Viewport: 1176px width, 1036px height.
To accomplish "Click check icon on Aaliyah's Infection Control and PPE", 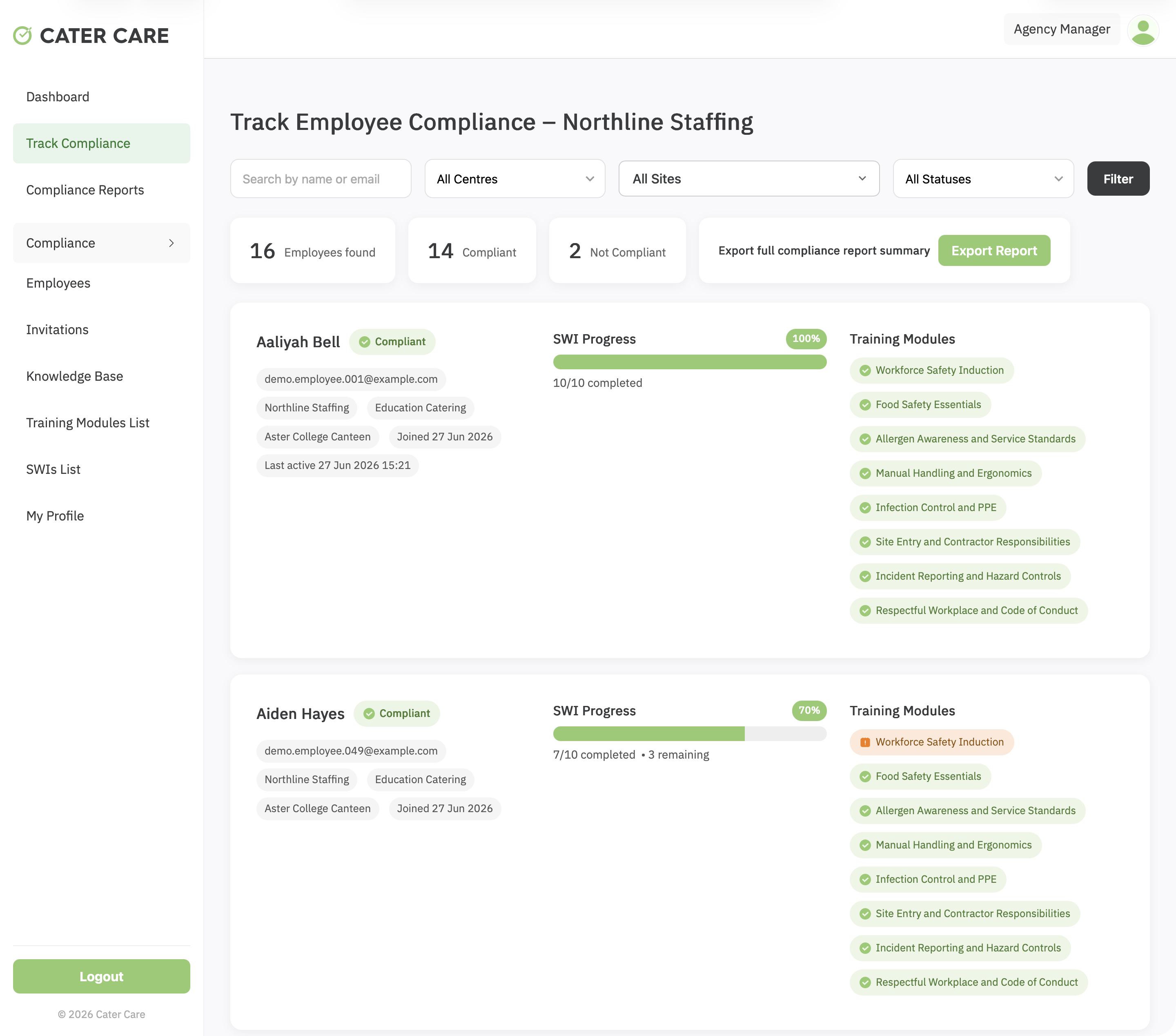I will pos(865,508).
